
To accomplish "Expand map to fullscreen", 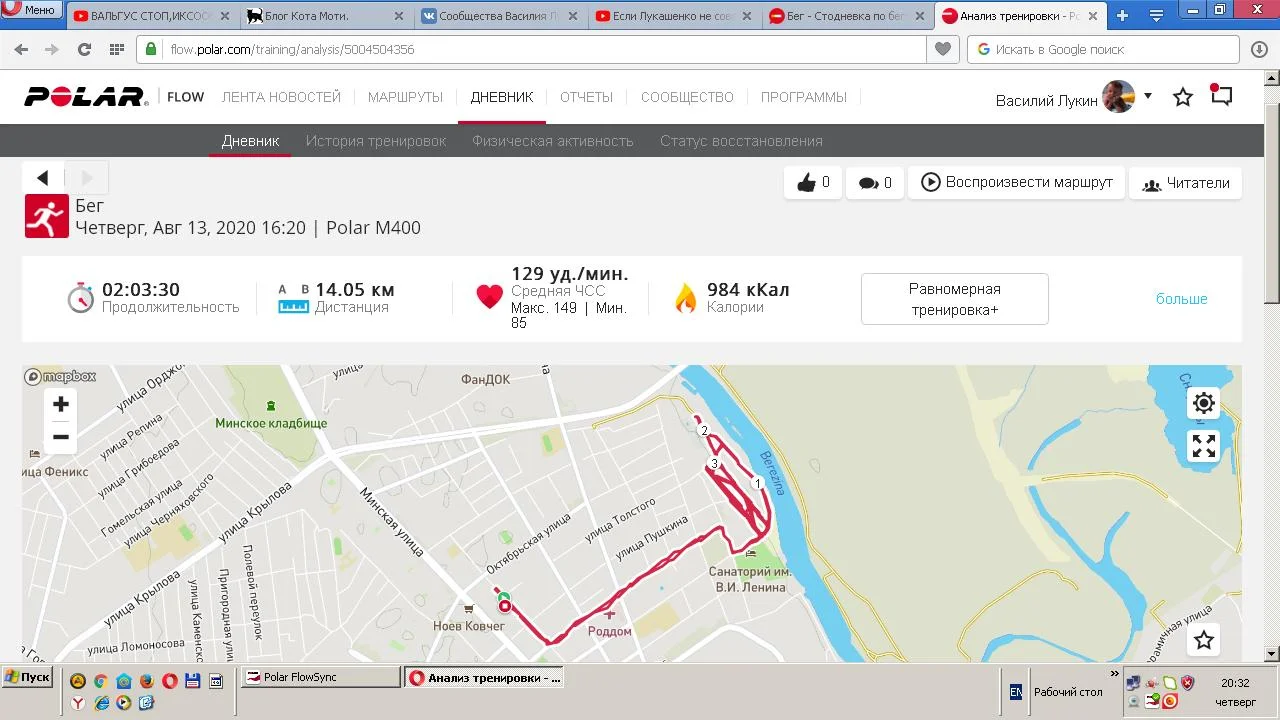I will coord(1204,446).
